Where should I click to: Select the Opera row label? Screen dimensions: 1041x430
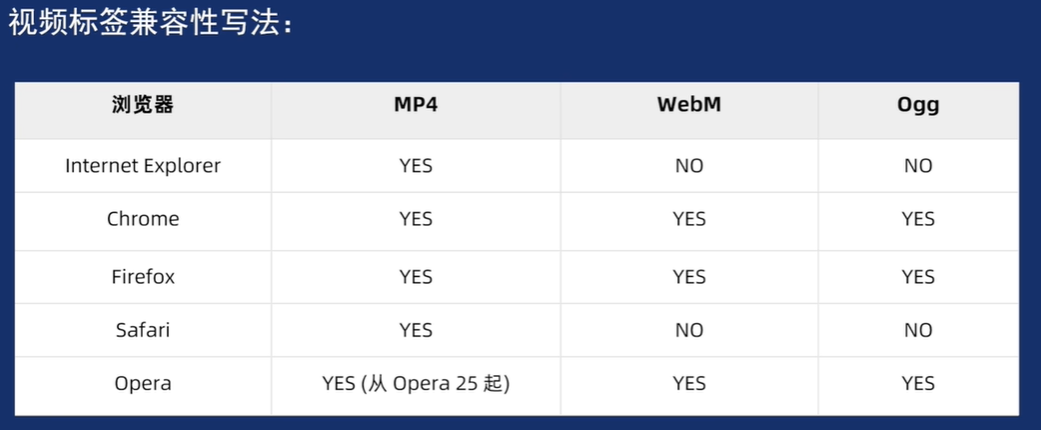[143, 383]
